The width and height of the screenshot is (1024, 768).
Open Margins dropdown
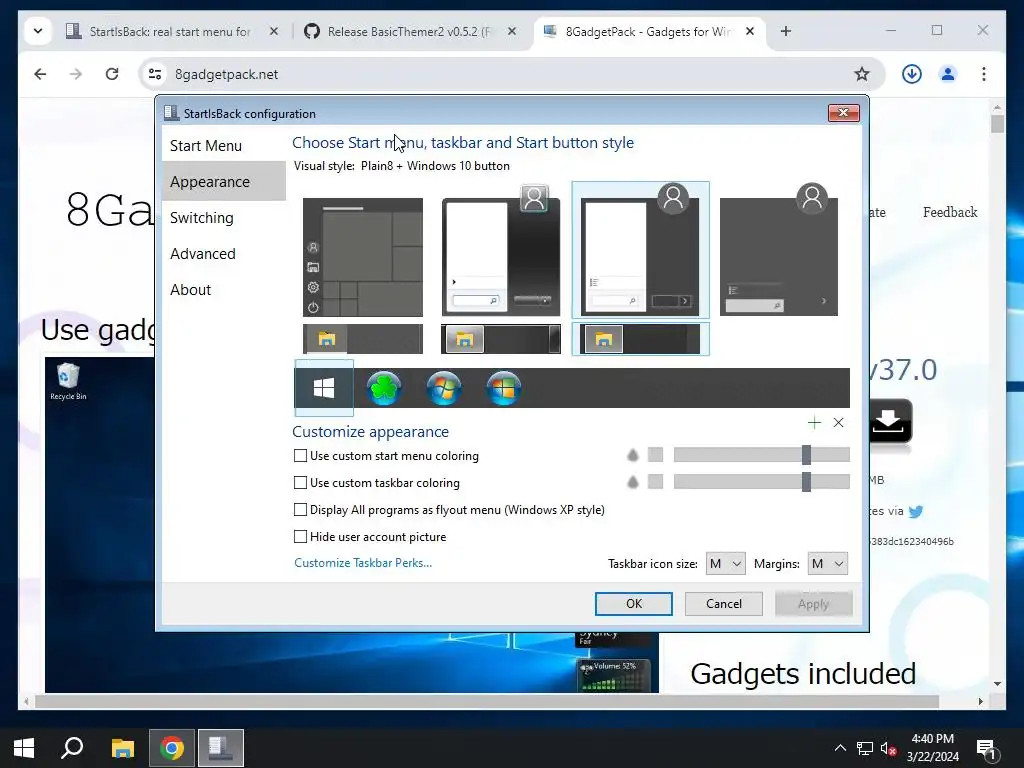827,564
